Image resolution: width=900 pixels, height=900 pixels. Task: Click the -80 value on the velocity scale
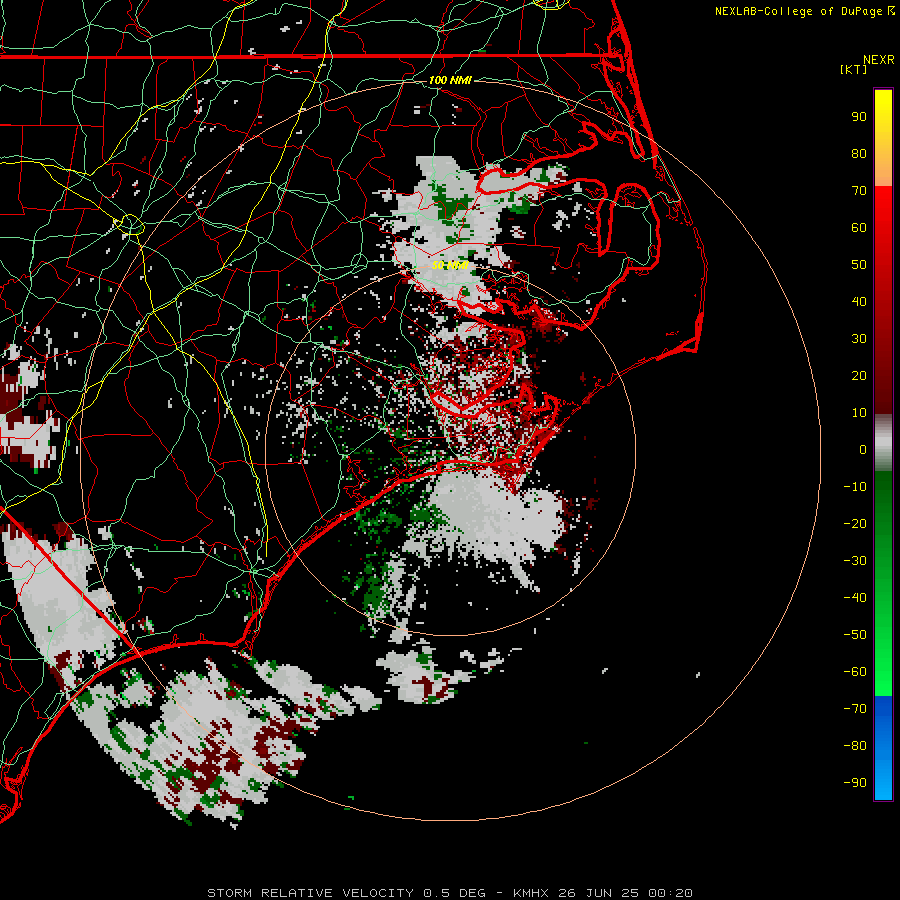point(855,746)
